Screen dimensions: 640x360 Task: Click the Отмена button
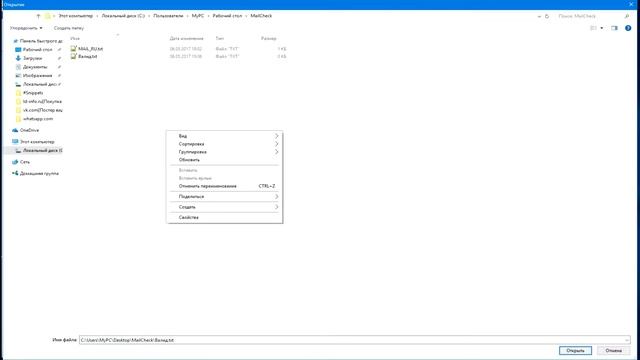(x=613, y=351)
